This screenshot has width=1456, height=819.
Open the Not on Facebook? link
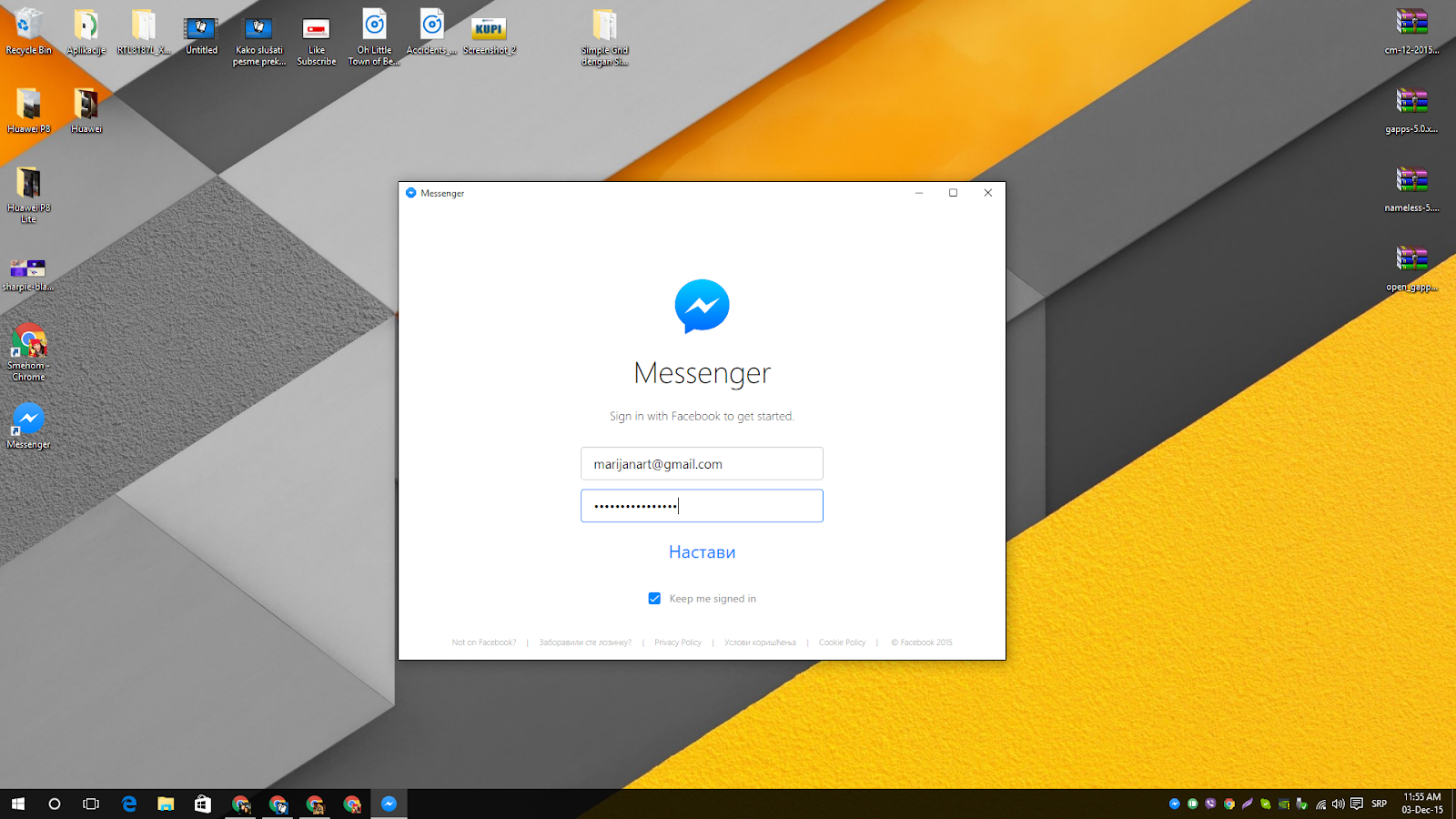coord(483,642)
